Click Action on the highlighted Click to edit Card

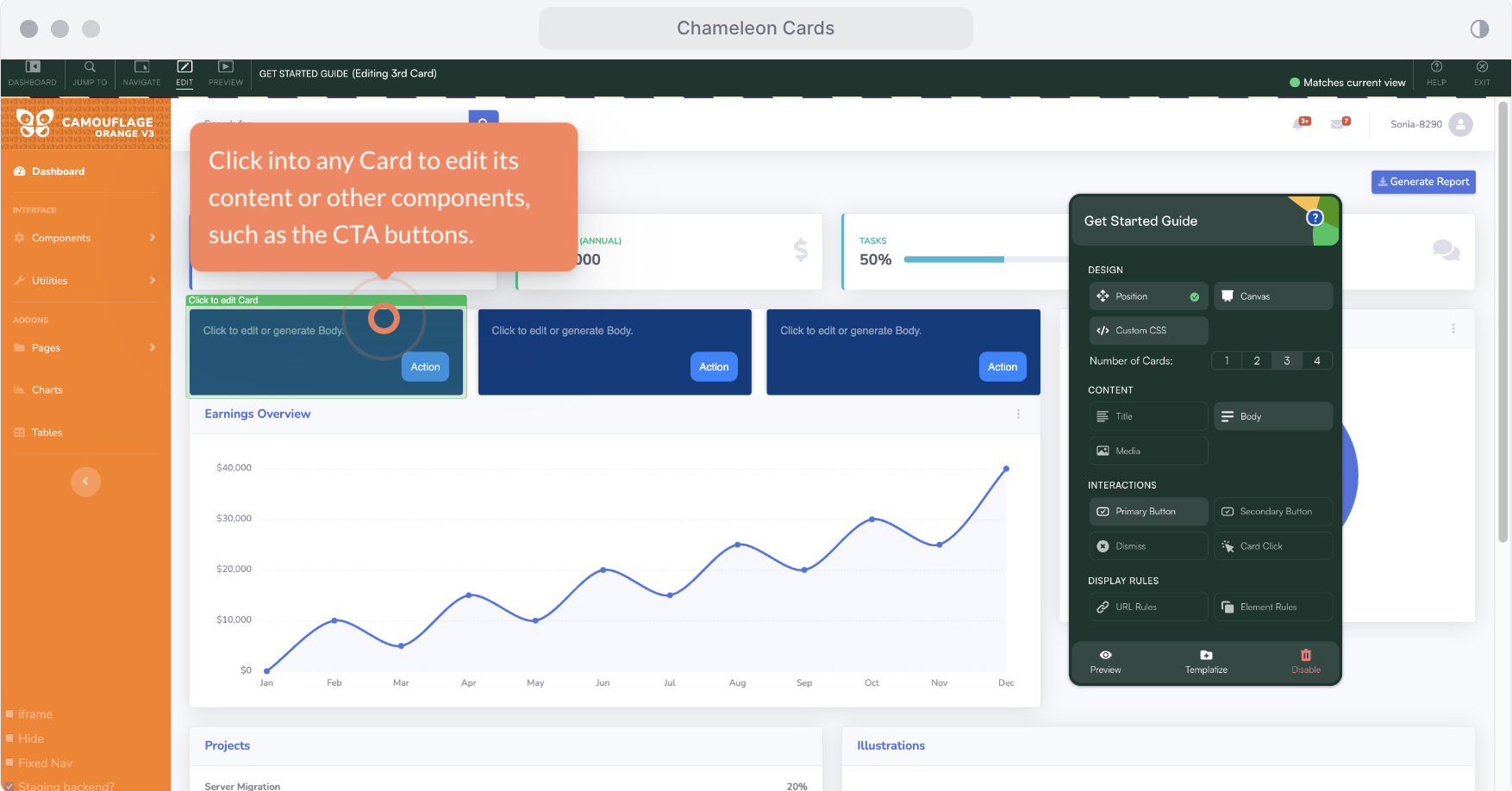coord(425,367)
